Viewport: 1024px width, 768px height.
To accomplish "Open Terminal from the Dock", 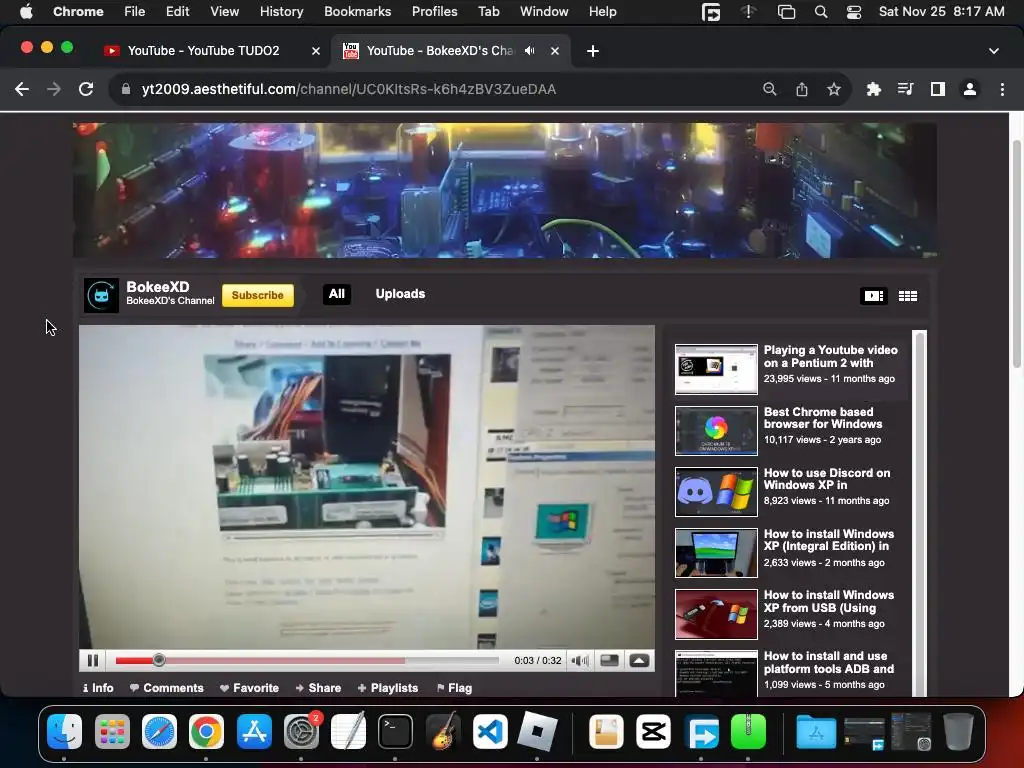I will [395, 731].
